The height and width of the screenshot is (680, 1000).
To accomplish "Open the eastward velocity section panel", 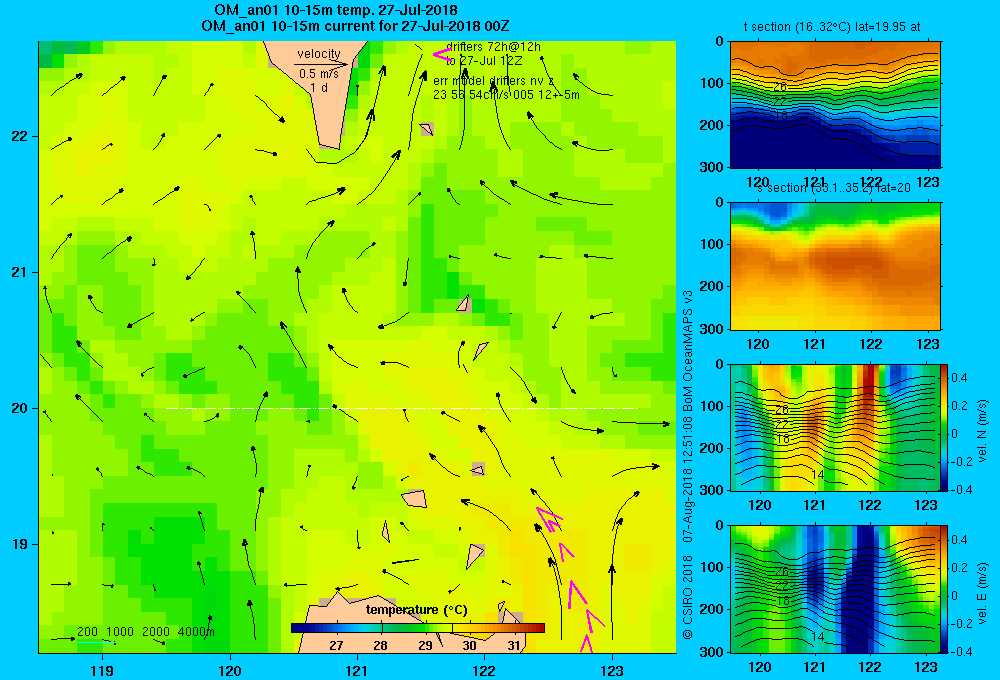I will pyautogui.click(x=835, y=589).
